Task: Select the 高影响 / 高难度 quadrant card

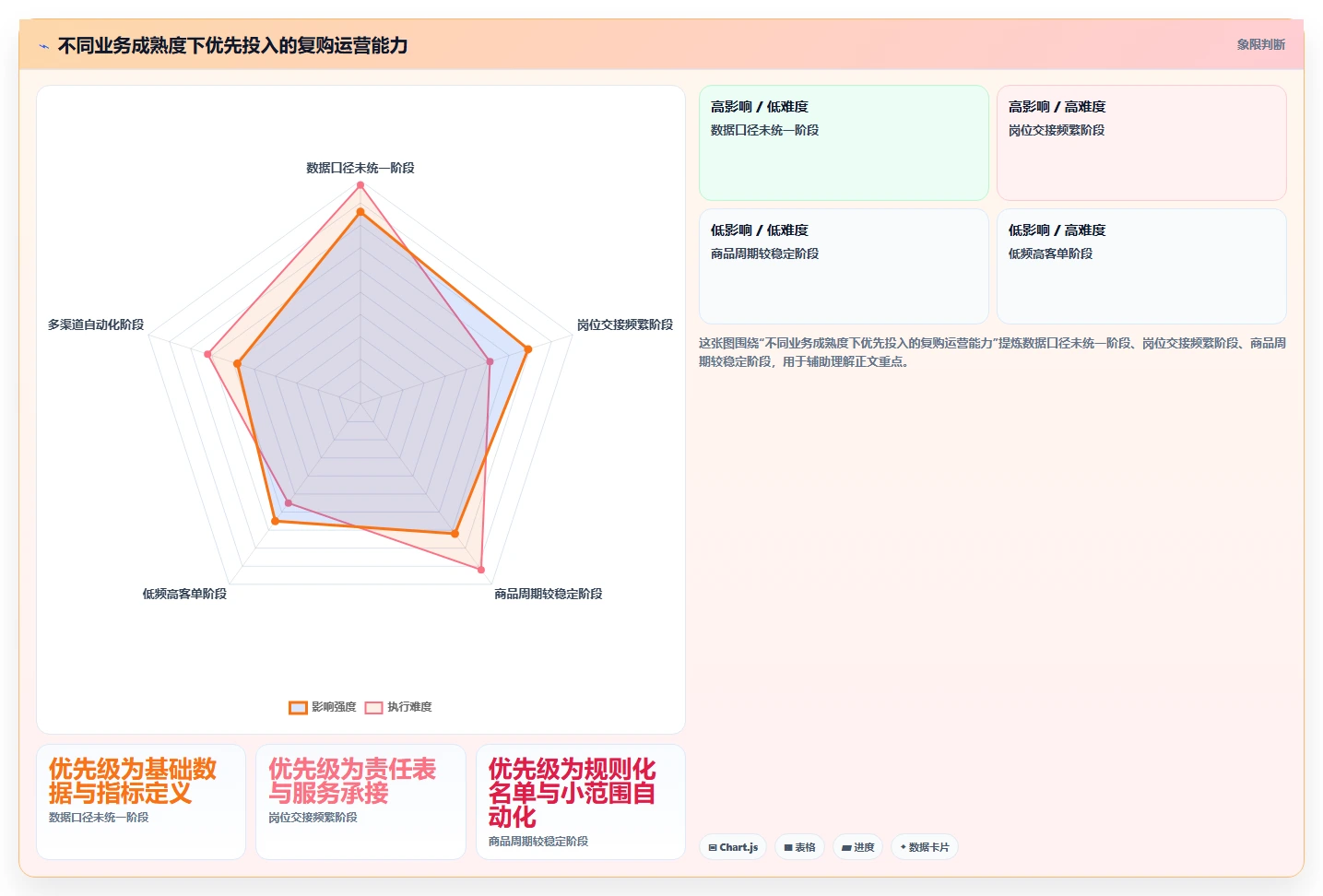Action: click(x=1141, y=143)
